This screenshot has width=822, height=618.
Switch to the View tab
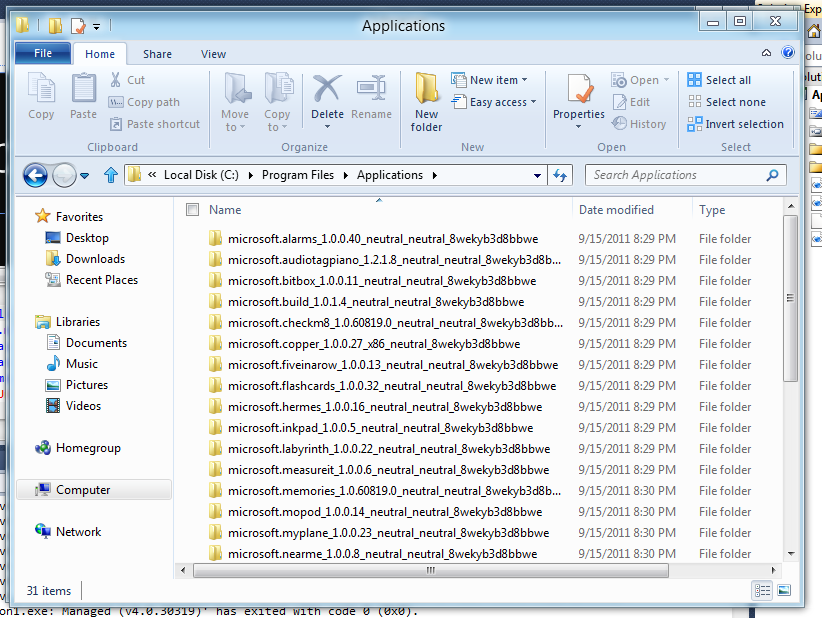click(213, 54)
